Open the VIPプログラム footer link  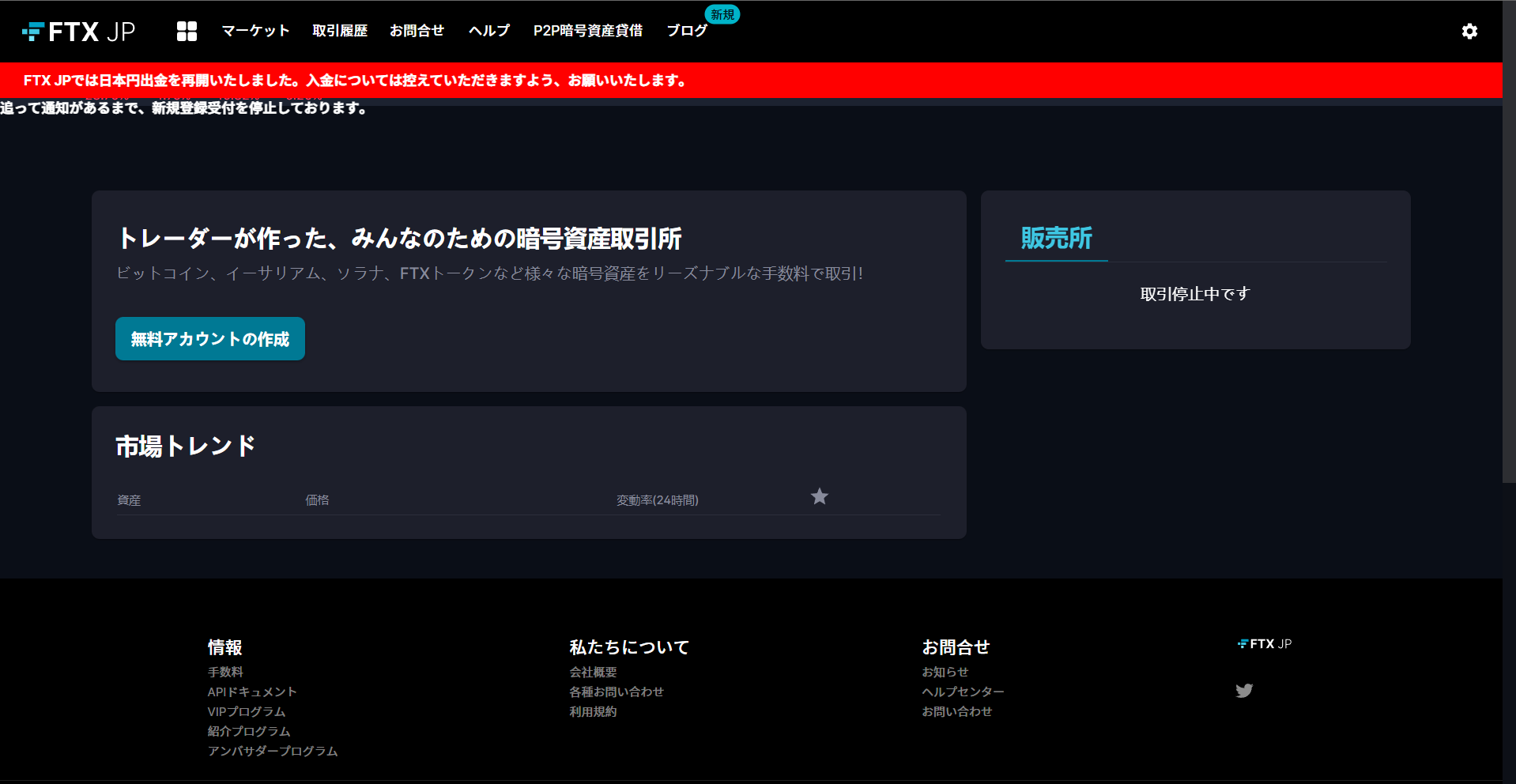tap(247, 711)
